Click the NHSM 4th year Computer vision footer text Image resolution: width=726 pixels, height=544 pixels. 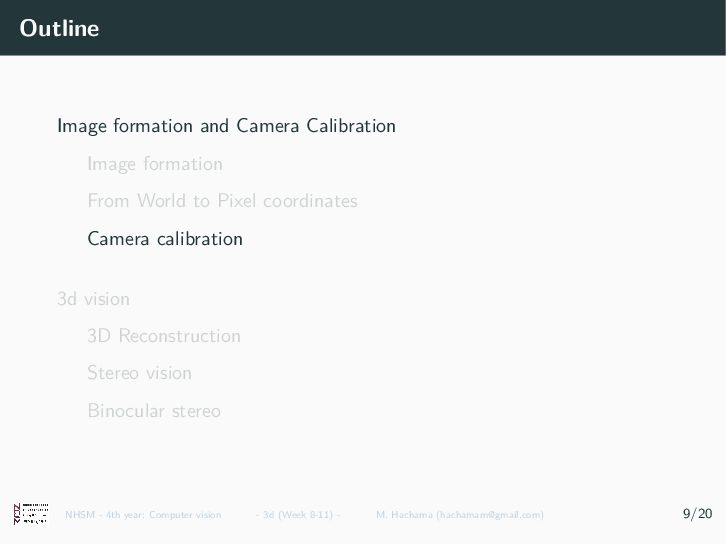click(x=143, y=515)
